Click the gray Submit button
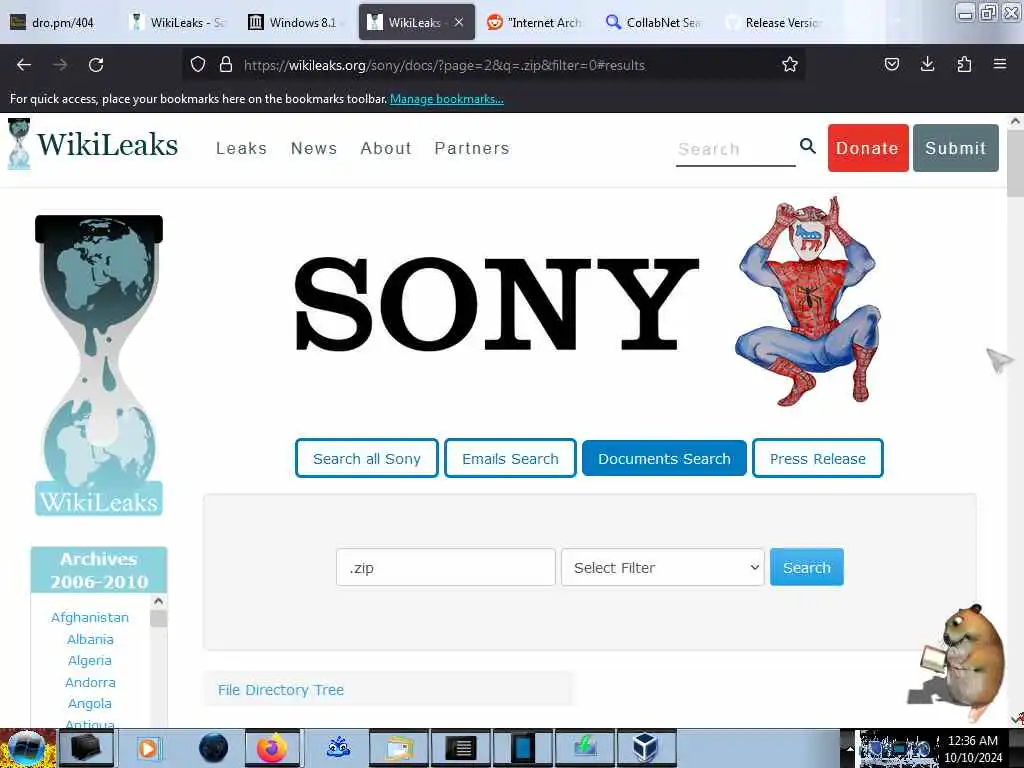Screen dimensions: 1024x768 tap(955, 148)
